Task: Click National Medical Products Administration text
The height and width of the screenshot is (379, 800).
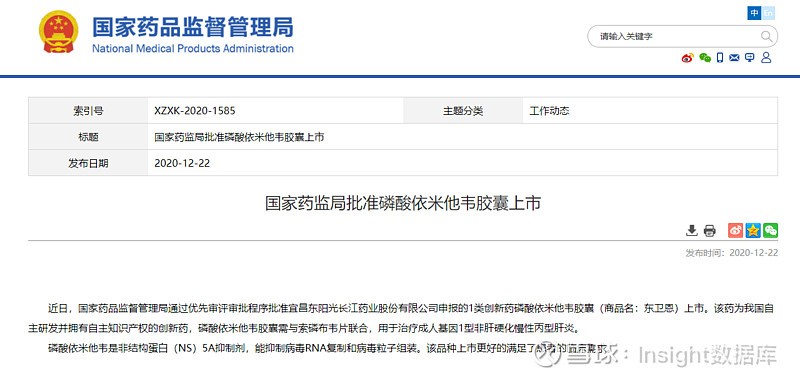Action: pyautogui.click(x=193, y=49)
